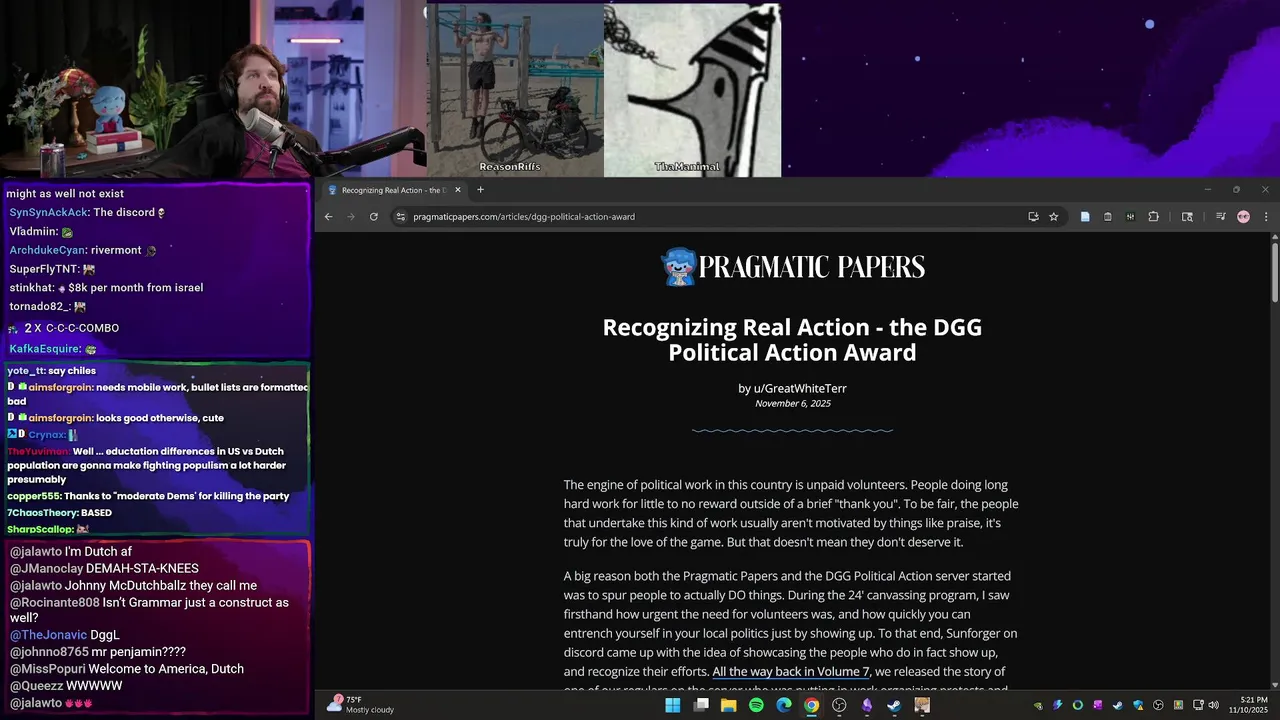Select the Recognizing Real Action tab
The height and width of the screenshot is (720, 1280).
tap(395, 190)
